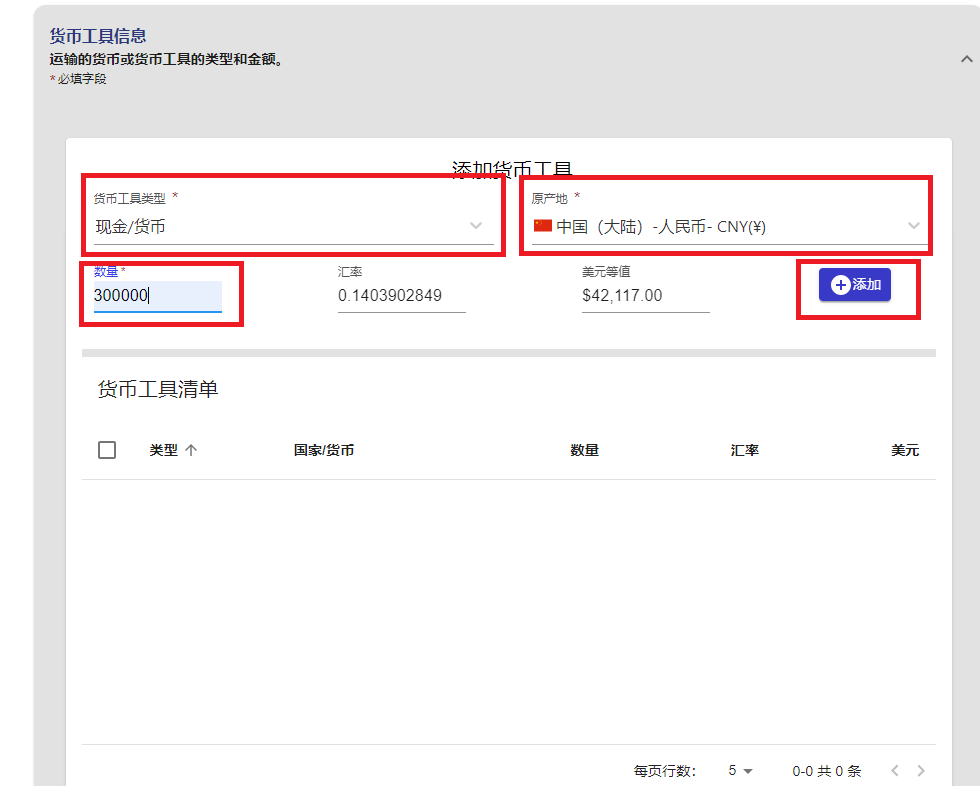Click the 汇率 value field
Viewport: 980px width, 786px height.
pos(401,296)
